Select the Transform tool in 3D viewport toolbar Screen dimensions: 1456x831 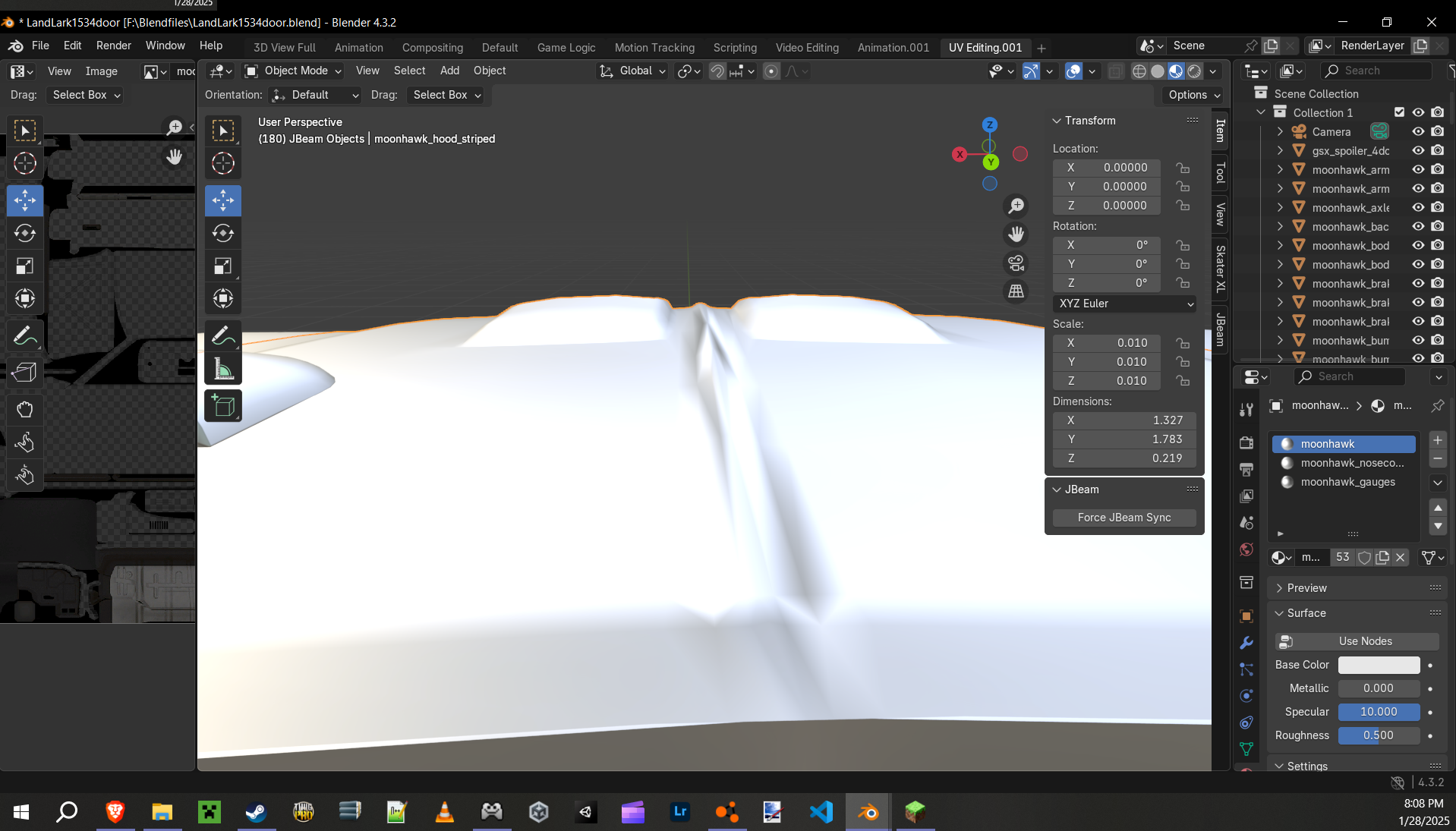(x=223, y=298)
